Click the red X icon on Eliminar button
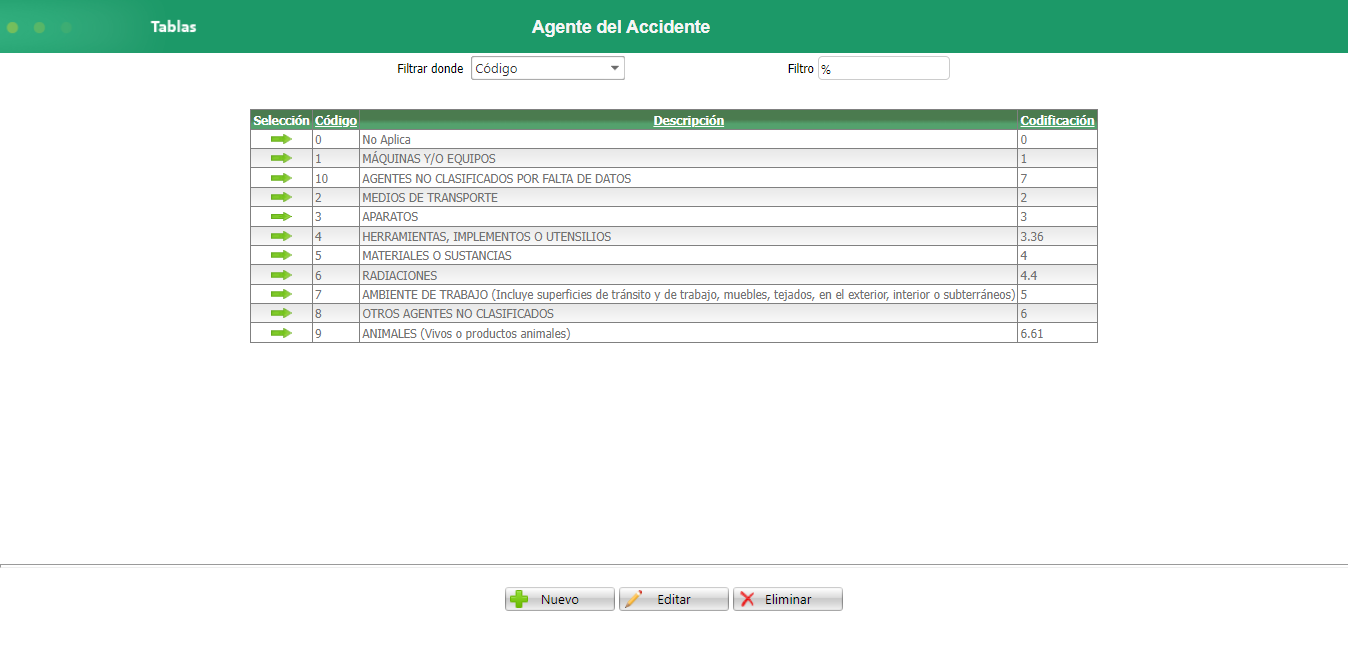1348x658 pixels. 748,598
